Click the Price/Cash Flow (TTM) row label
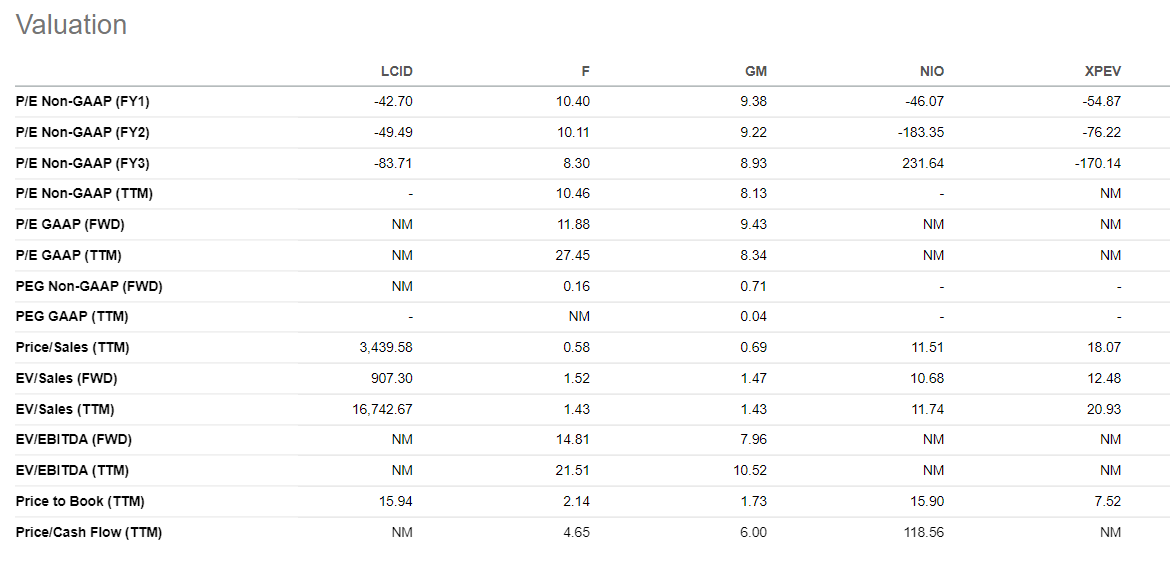This screenshot has height=561, width=1170. (89, 532)
